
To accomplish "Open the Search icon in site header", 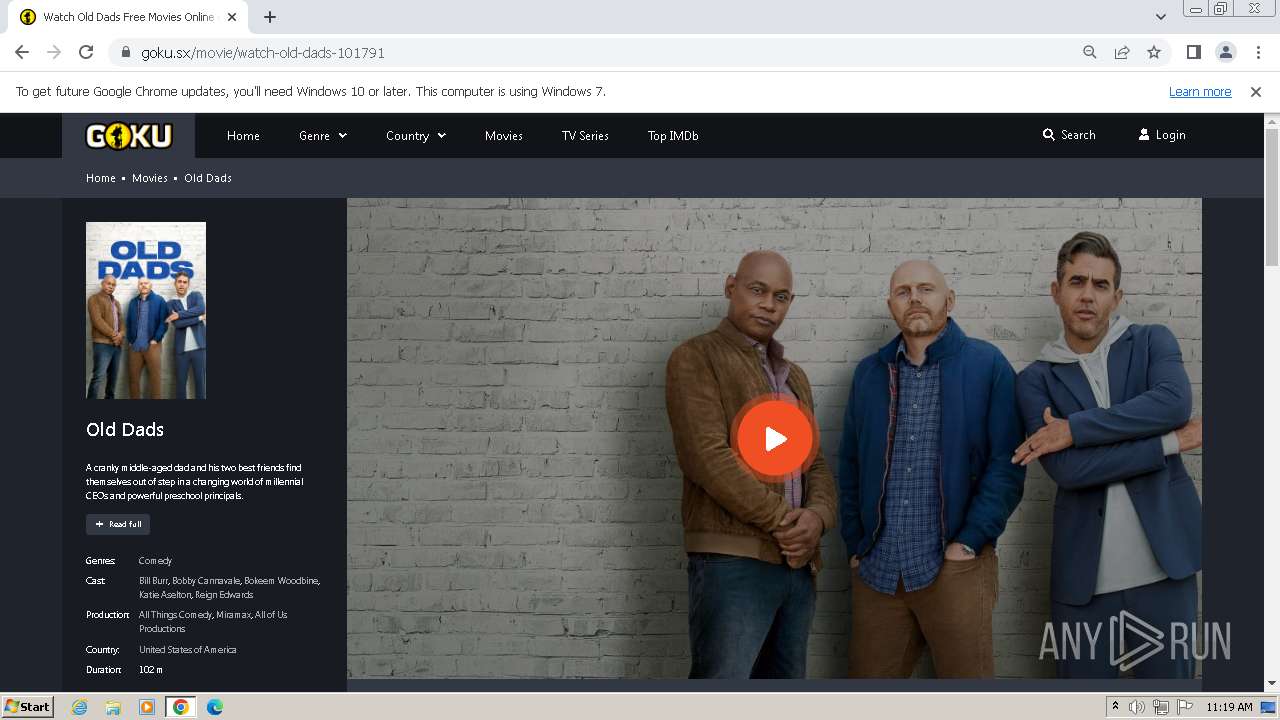I will pyautogui.click(x=1069, y=135).
